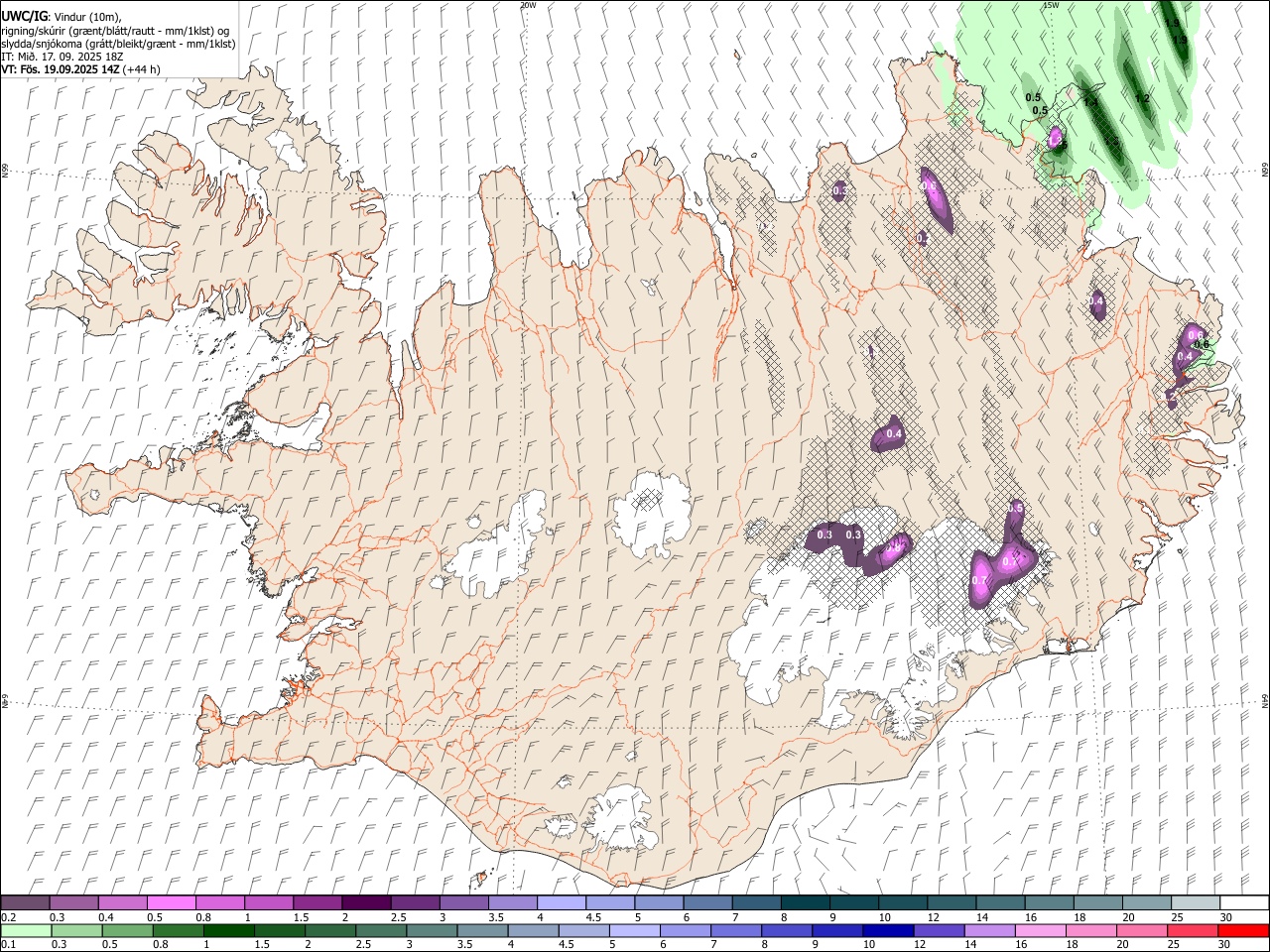
Task: Pick upper legend swatch between 18 and 20
Action: 1099,903
